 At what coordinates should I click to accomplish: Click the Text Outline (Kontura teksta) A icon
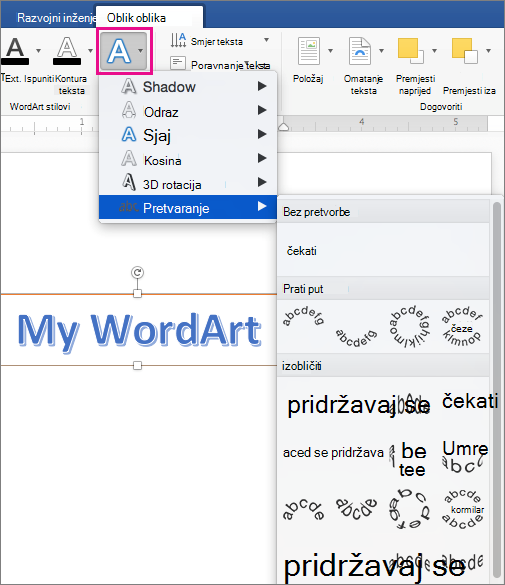[x=67, y=50]
